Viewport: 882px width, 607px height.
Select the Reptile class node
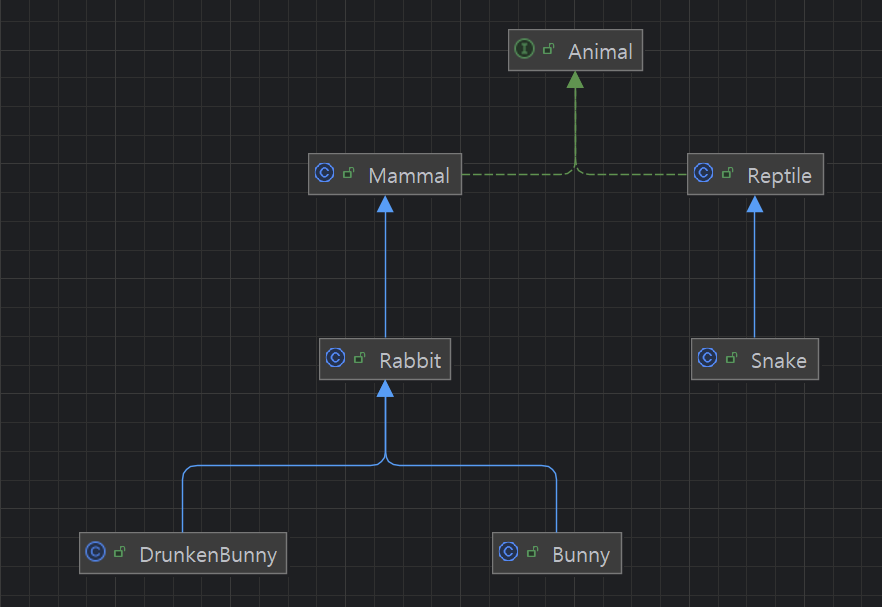coord(755,174)
